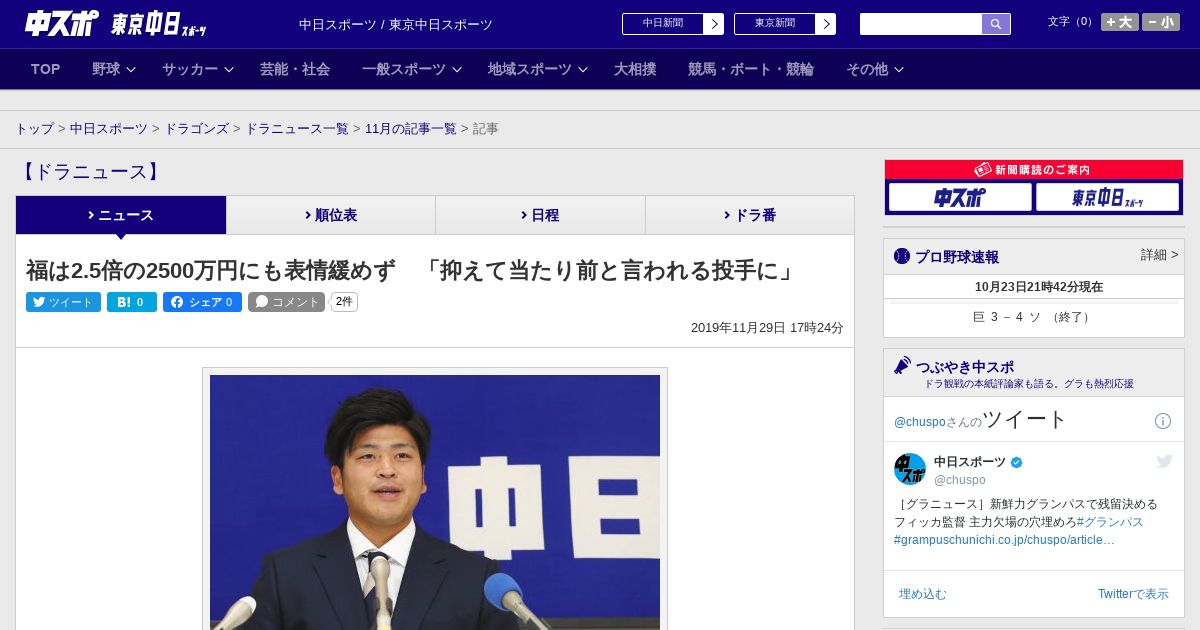Go to 11月の記事一覧 breadcrumb link

click(x=411, y=129)
